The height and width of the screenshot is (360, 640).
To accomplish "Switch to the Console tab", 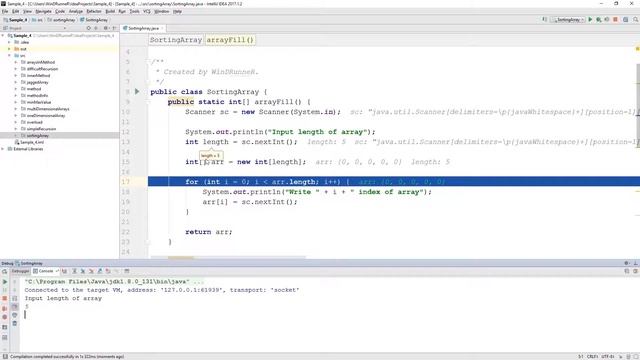I will coord(46,271).
